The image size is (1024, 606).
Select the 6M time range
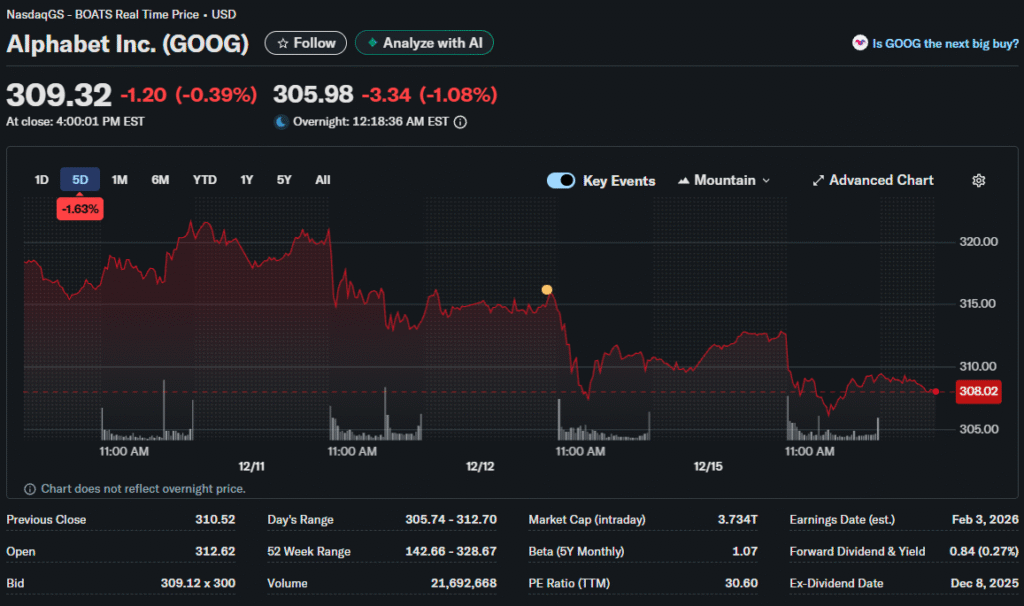(x=160, y=180)
